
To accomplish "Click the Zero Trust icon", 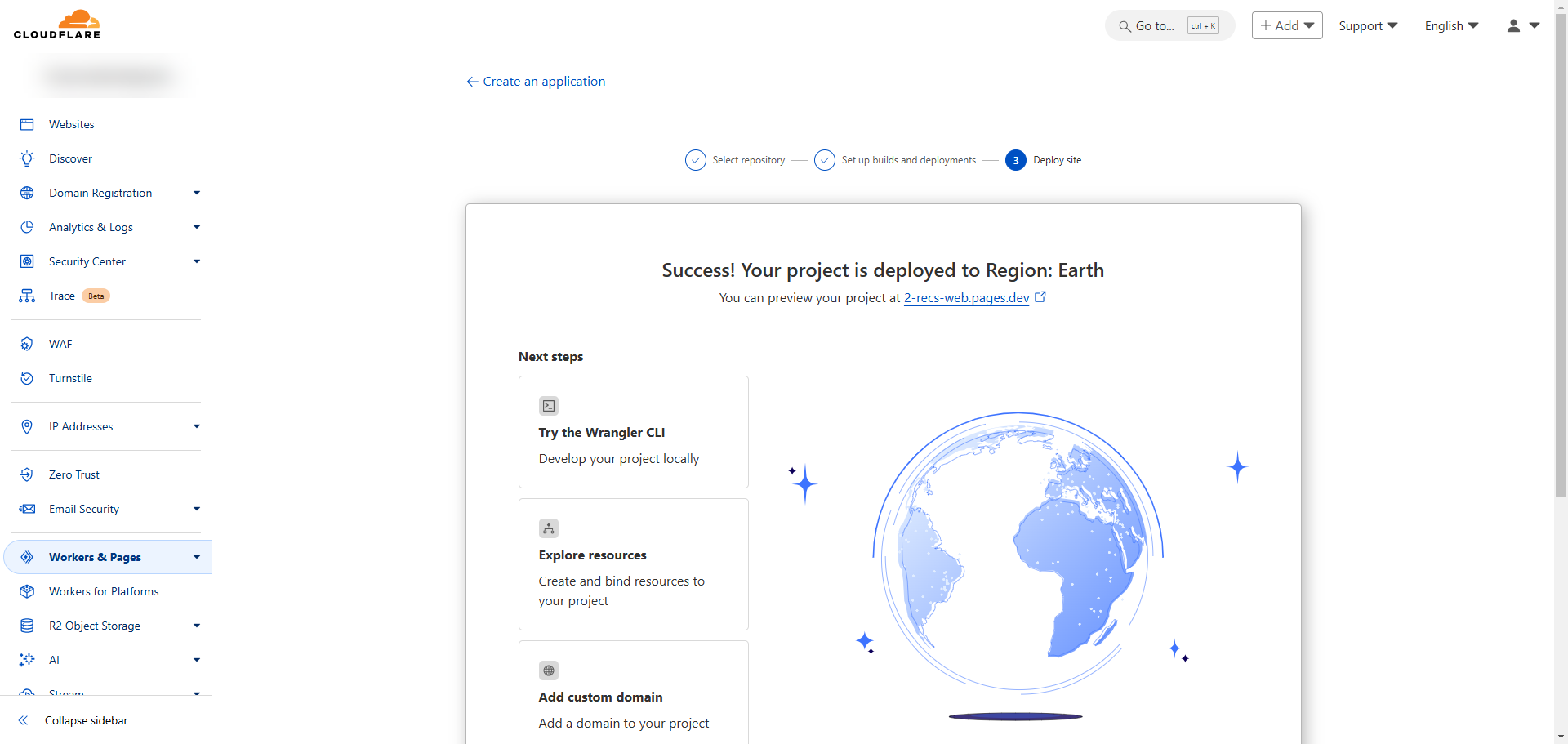I will [x=27, y=474].
